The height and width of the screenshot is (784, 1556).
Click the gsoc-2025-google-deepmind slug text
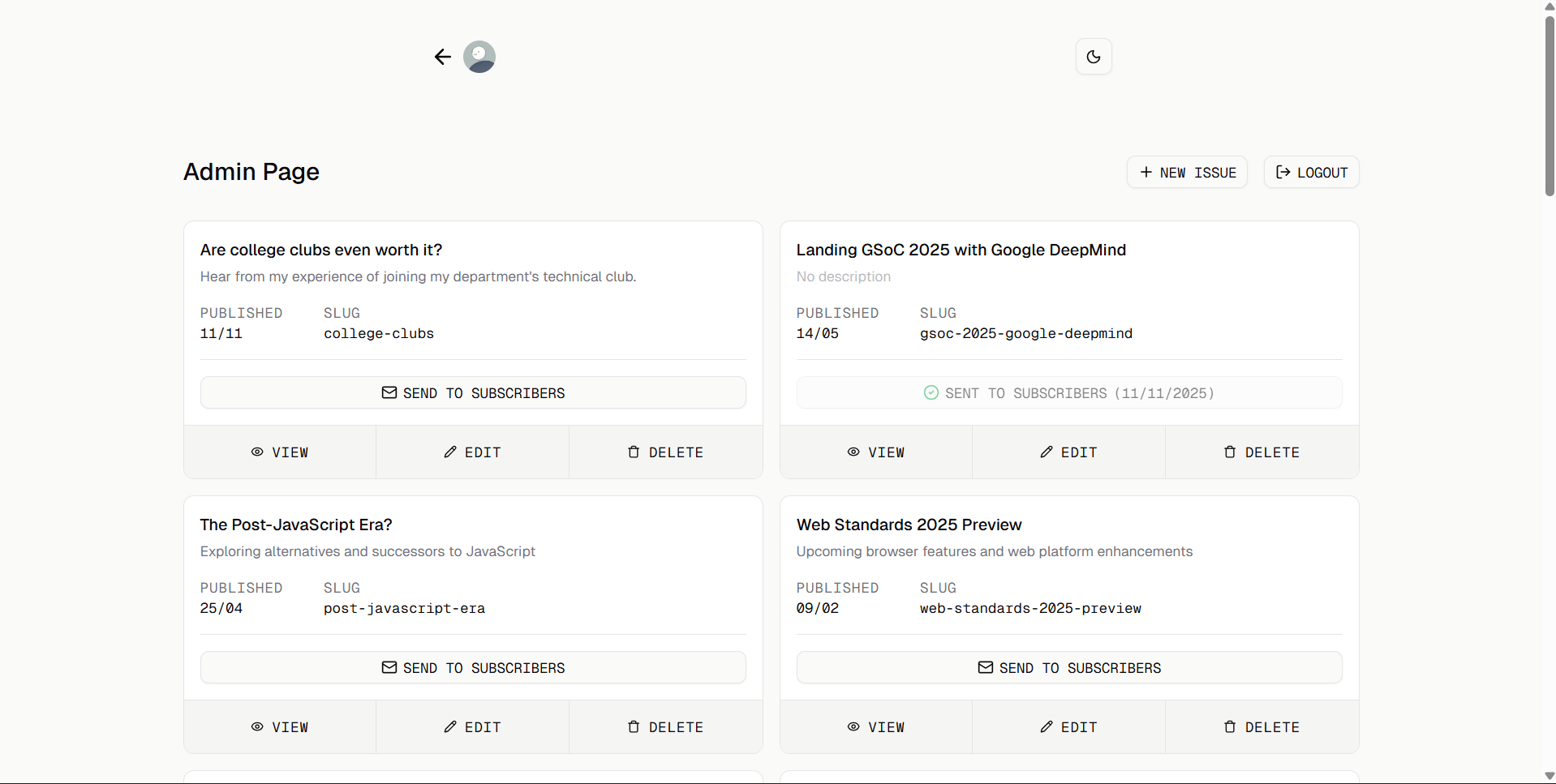pos(1025,333)
